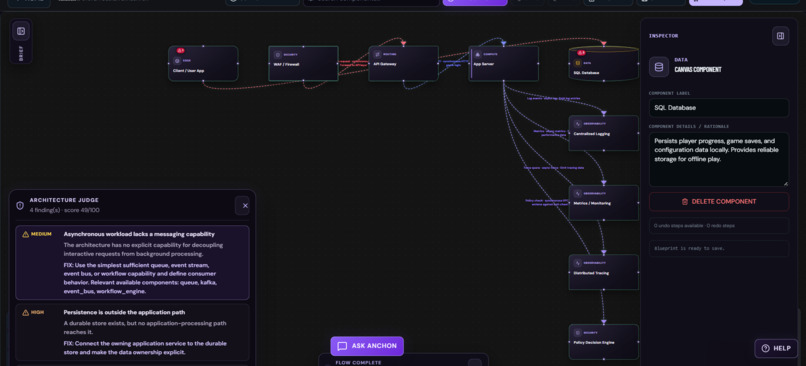Image resolution: width=806 pixels, height=366 pixels.
Task: Select the Policy Decision Engine node
Action: tap(603, 341)
